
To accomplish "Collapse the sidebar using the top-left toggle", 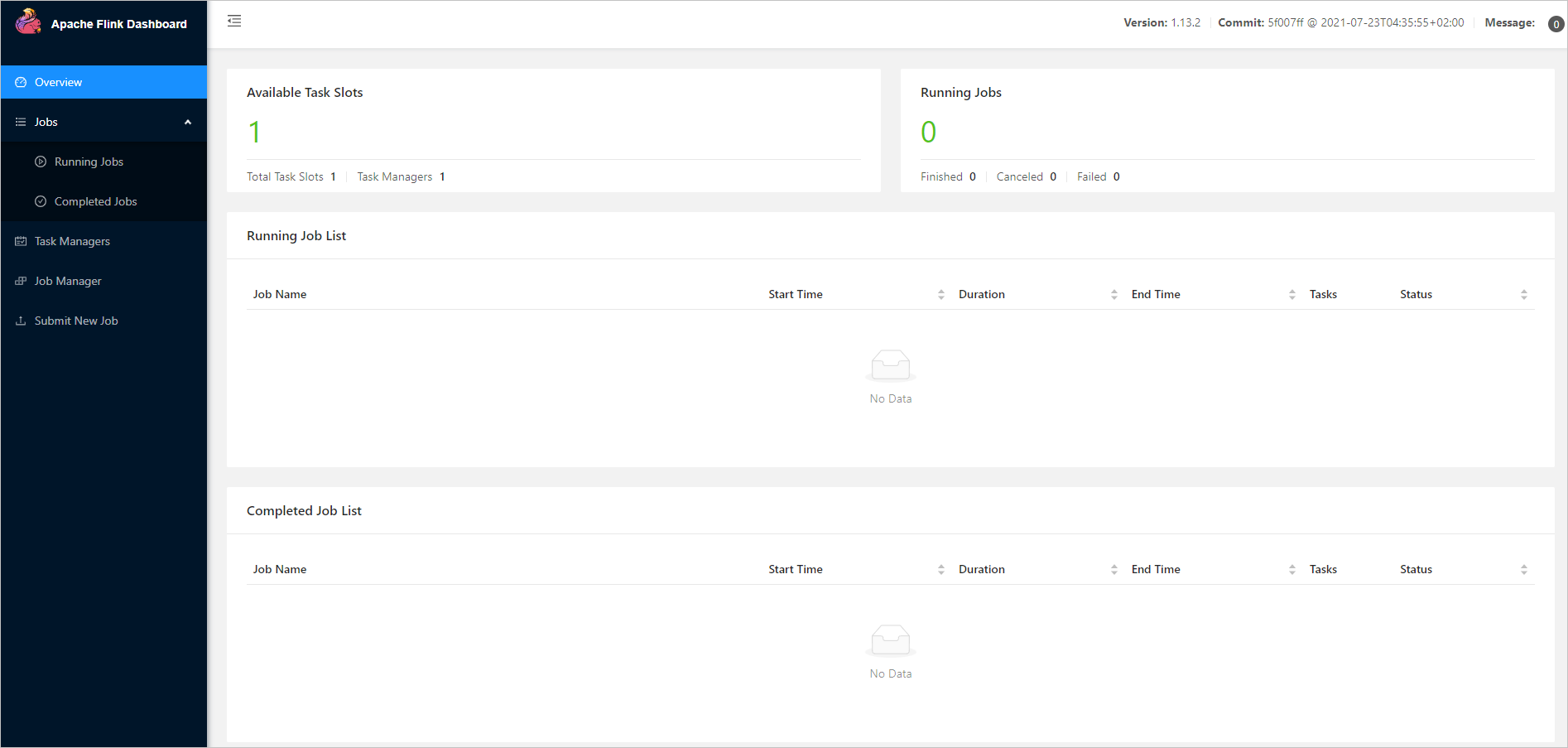I will [x=234, y=20].
